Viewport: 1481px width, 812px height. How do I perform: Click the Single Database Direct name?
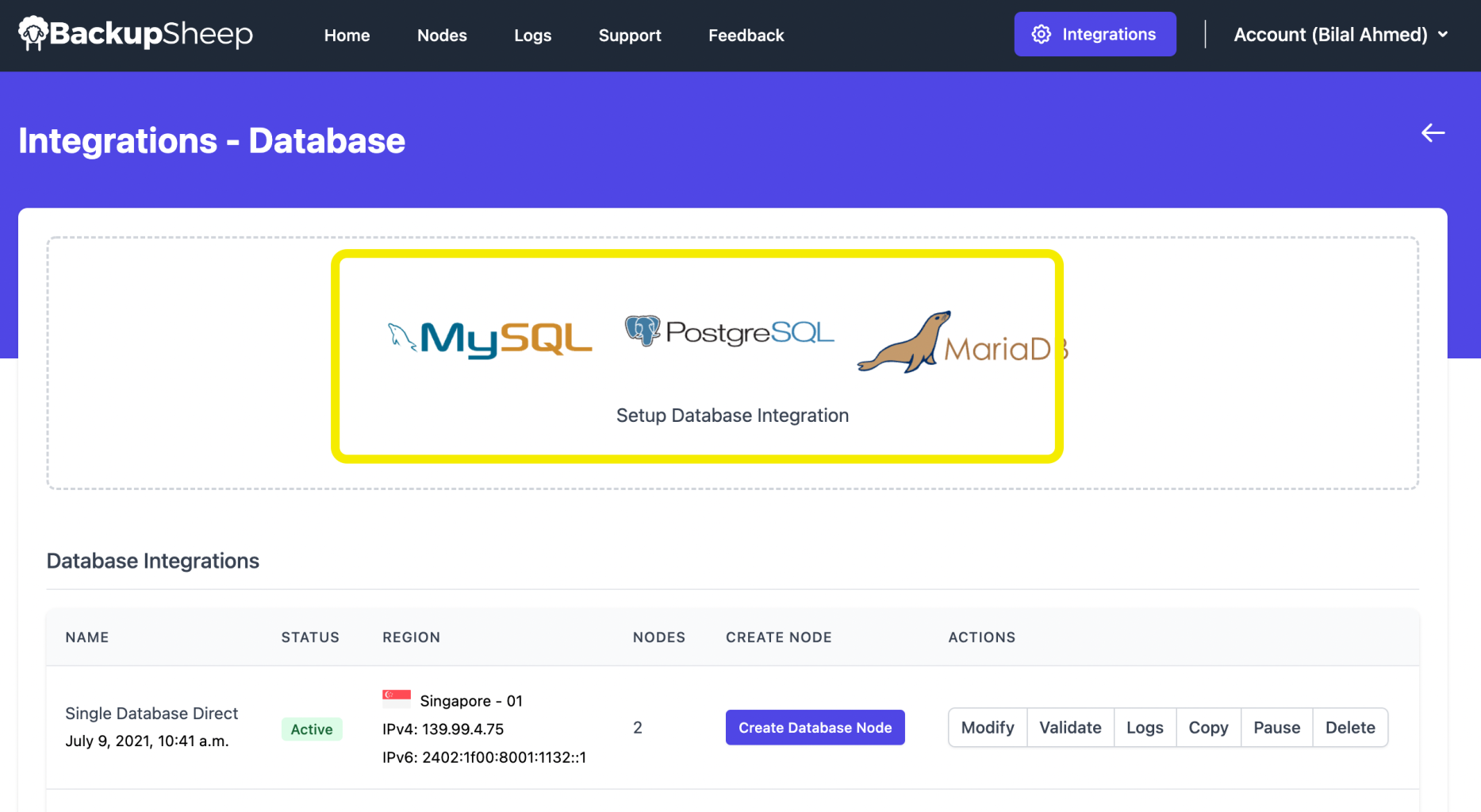pyautogui.click(x=152, y=713)
